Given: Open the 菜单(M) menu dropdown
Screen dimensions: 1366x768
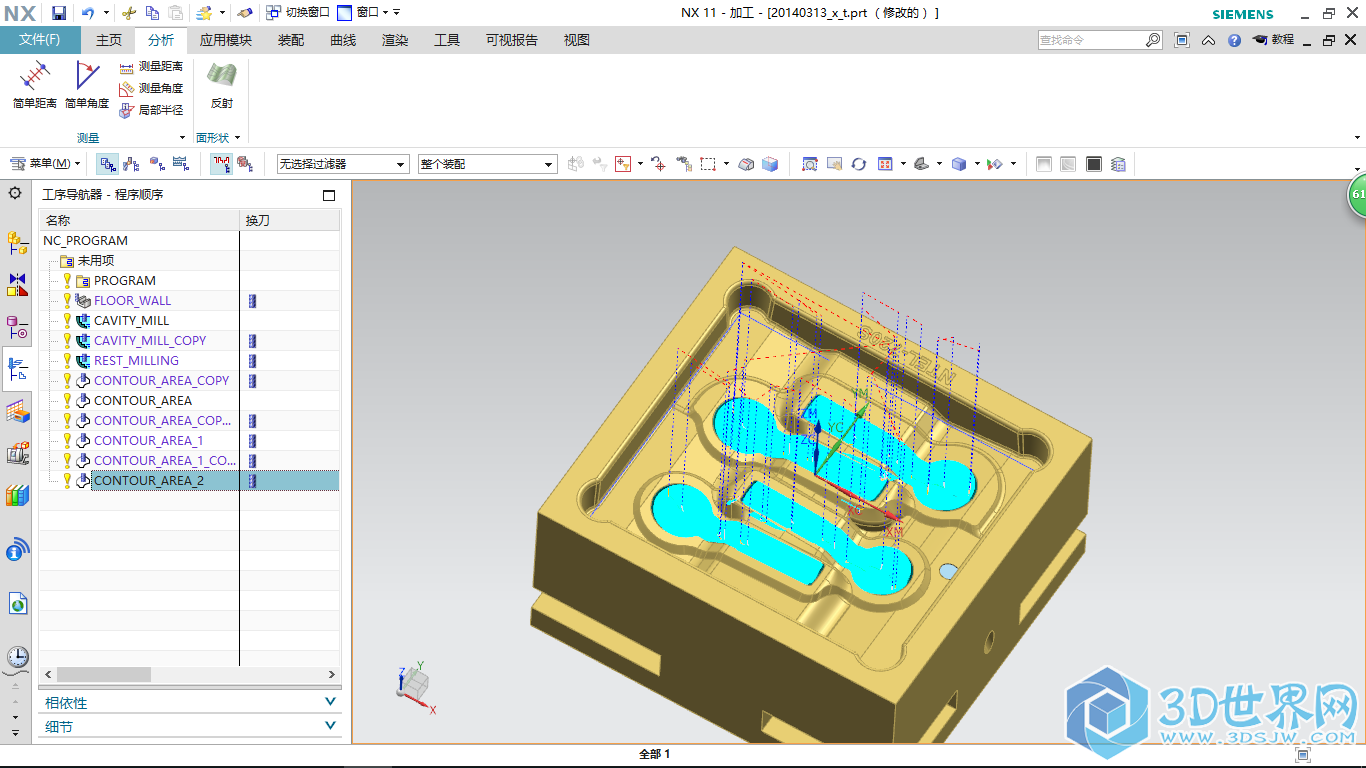Looking at the screenshot, I should click(45, 163).
